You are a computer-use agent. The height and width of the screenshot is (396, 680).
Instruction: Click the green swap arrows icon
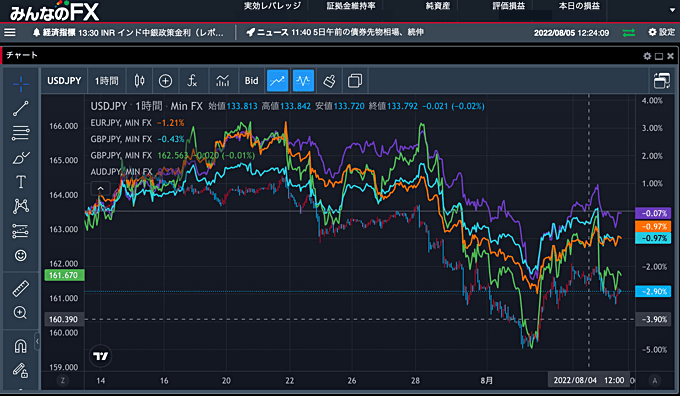click(628, 33)
